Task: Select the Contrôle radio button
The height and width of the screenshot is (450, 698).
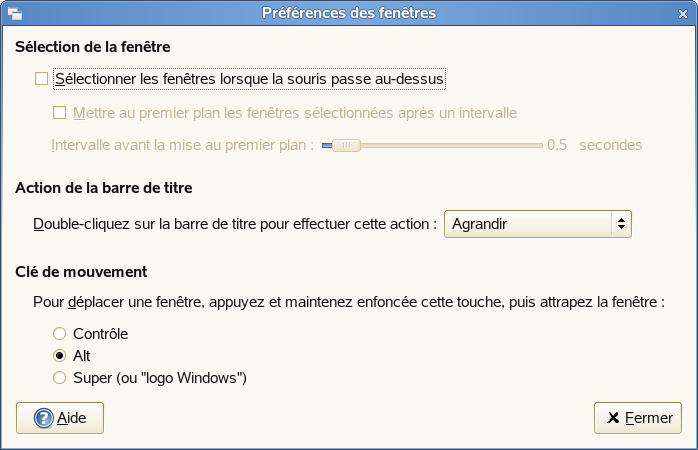Action: click(60, 334)
